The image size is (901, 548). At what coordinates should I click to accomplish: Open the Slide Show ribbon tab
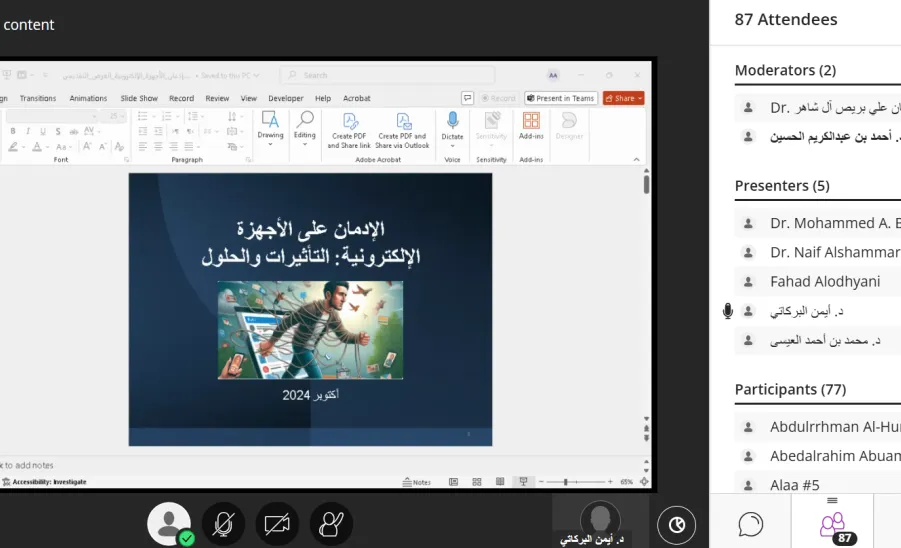[x=139, y=98]
